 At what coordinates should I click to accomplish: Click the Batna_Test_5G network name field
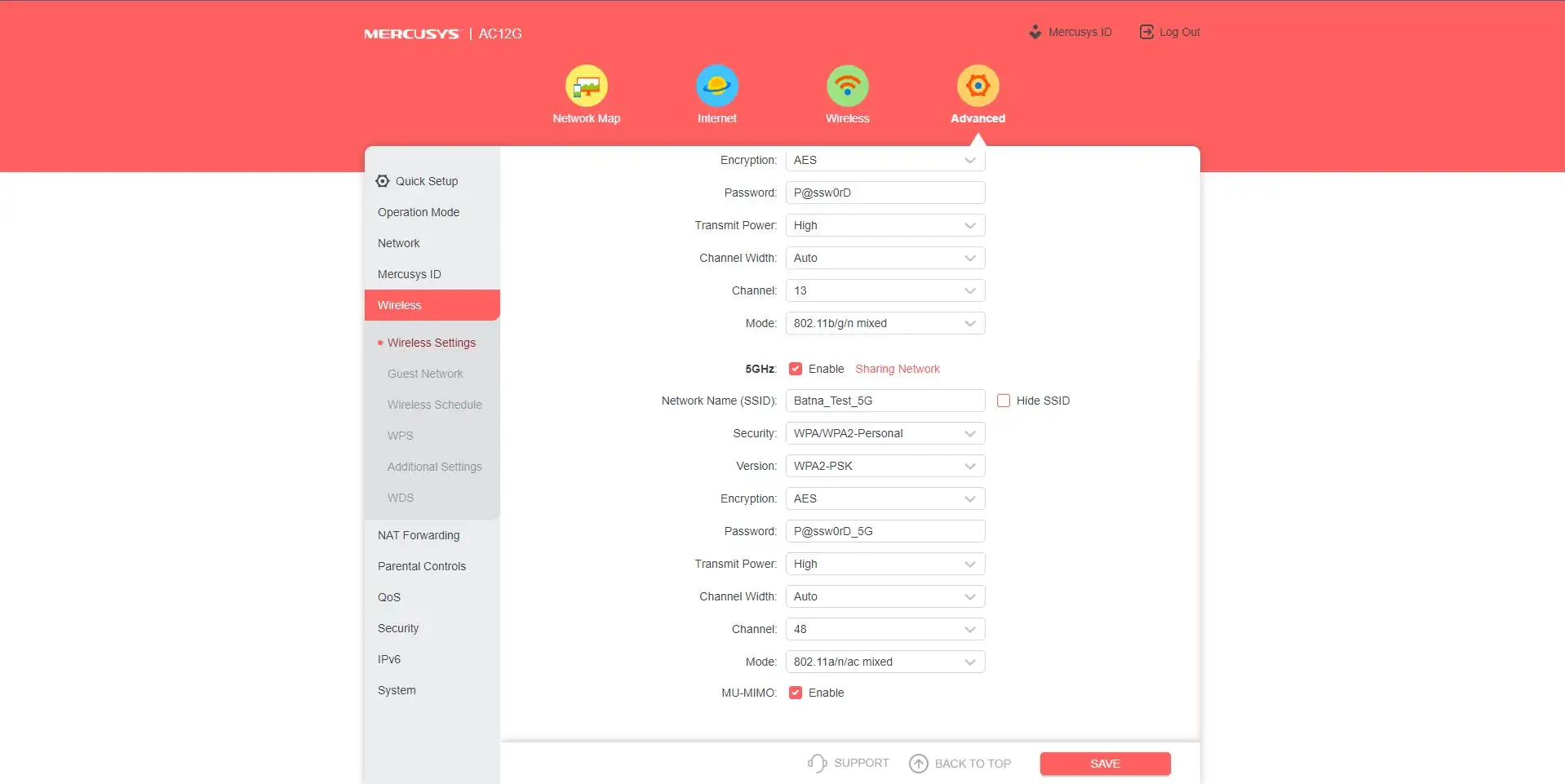click(884, 401)
